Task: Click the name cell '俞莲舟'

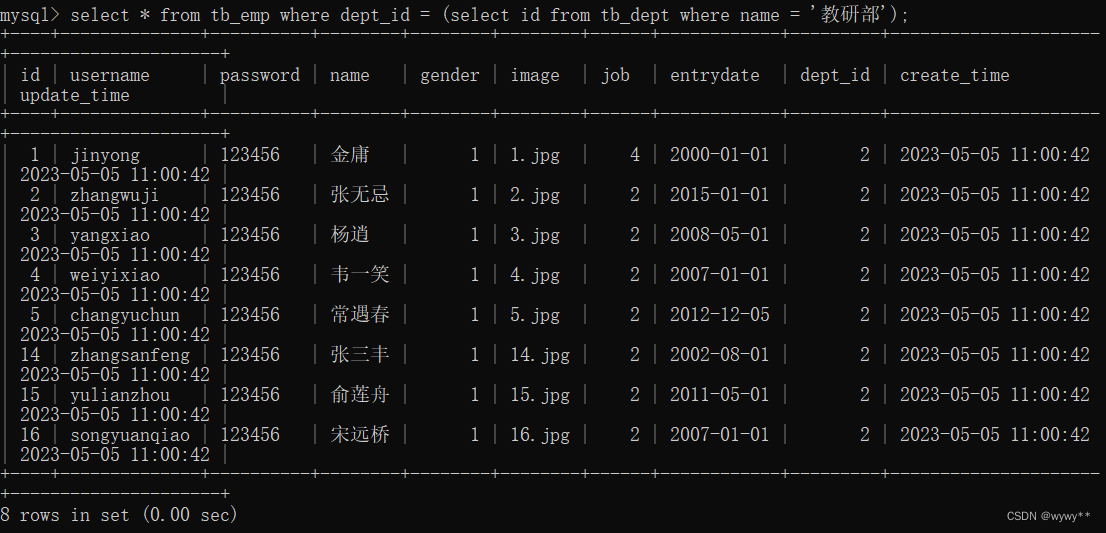Action: point(360,394)
